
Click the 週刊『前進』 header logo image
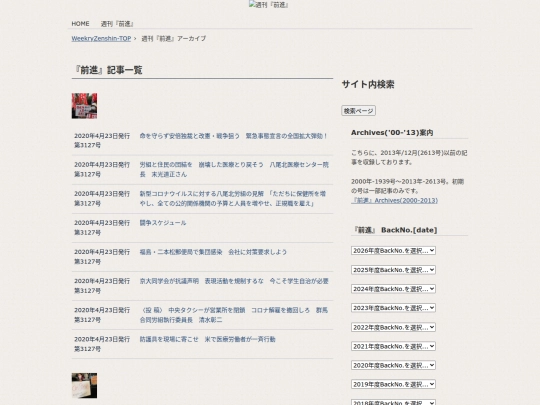[x=269, y=5]
